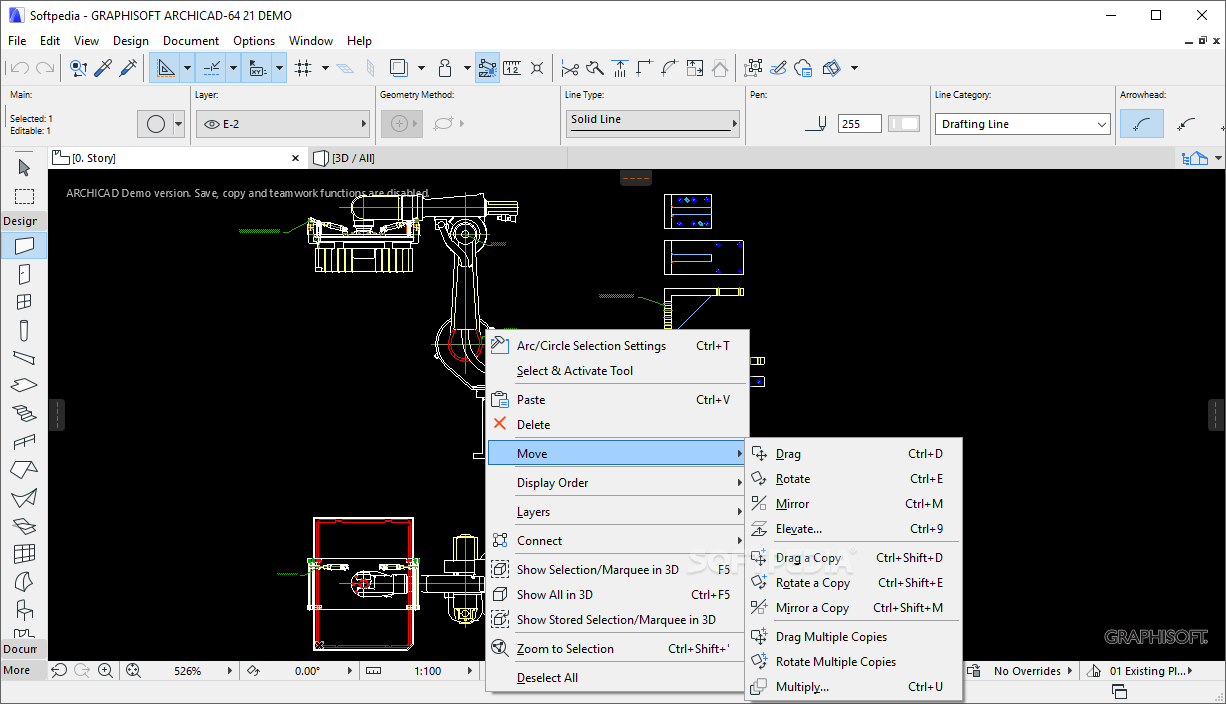Activate the Beam tool
The width and height of the screenshot is (1226, 704).
[24, 357]
